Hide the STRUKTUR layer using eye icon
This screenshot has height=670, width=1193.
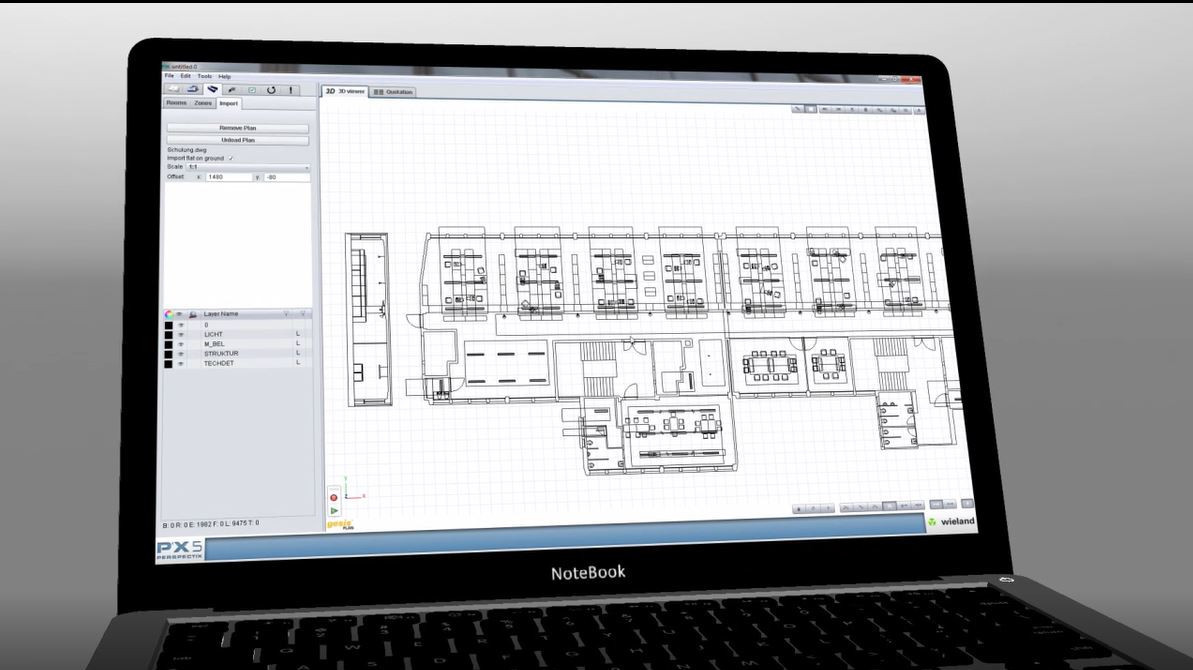pos(181,353)
